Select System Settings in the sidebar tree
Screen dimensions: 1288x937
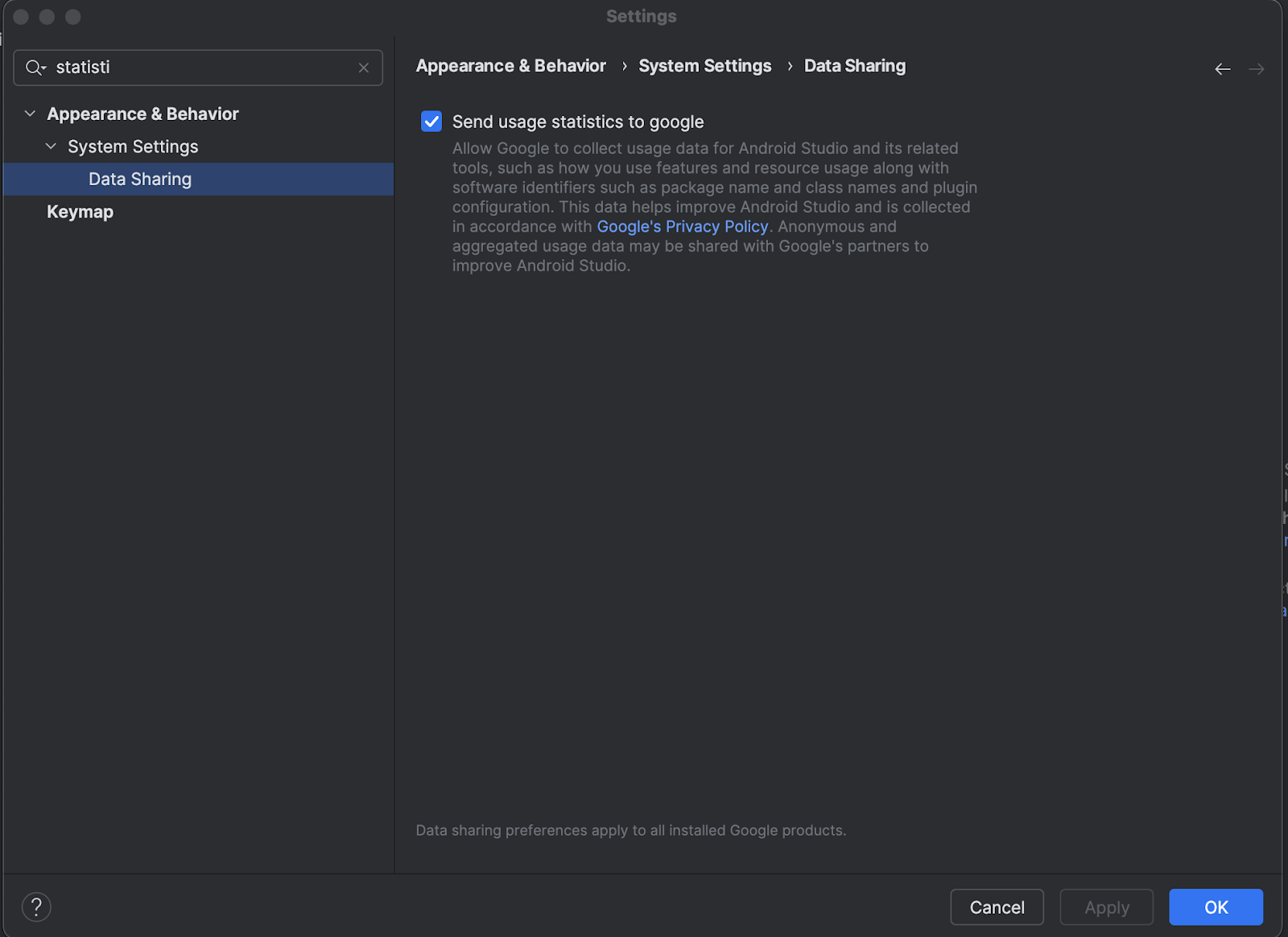pos(133,146)
